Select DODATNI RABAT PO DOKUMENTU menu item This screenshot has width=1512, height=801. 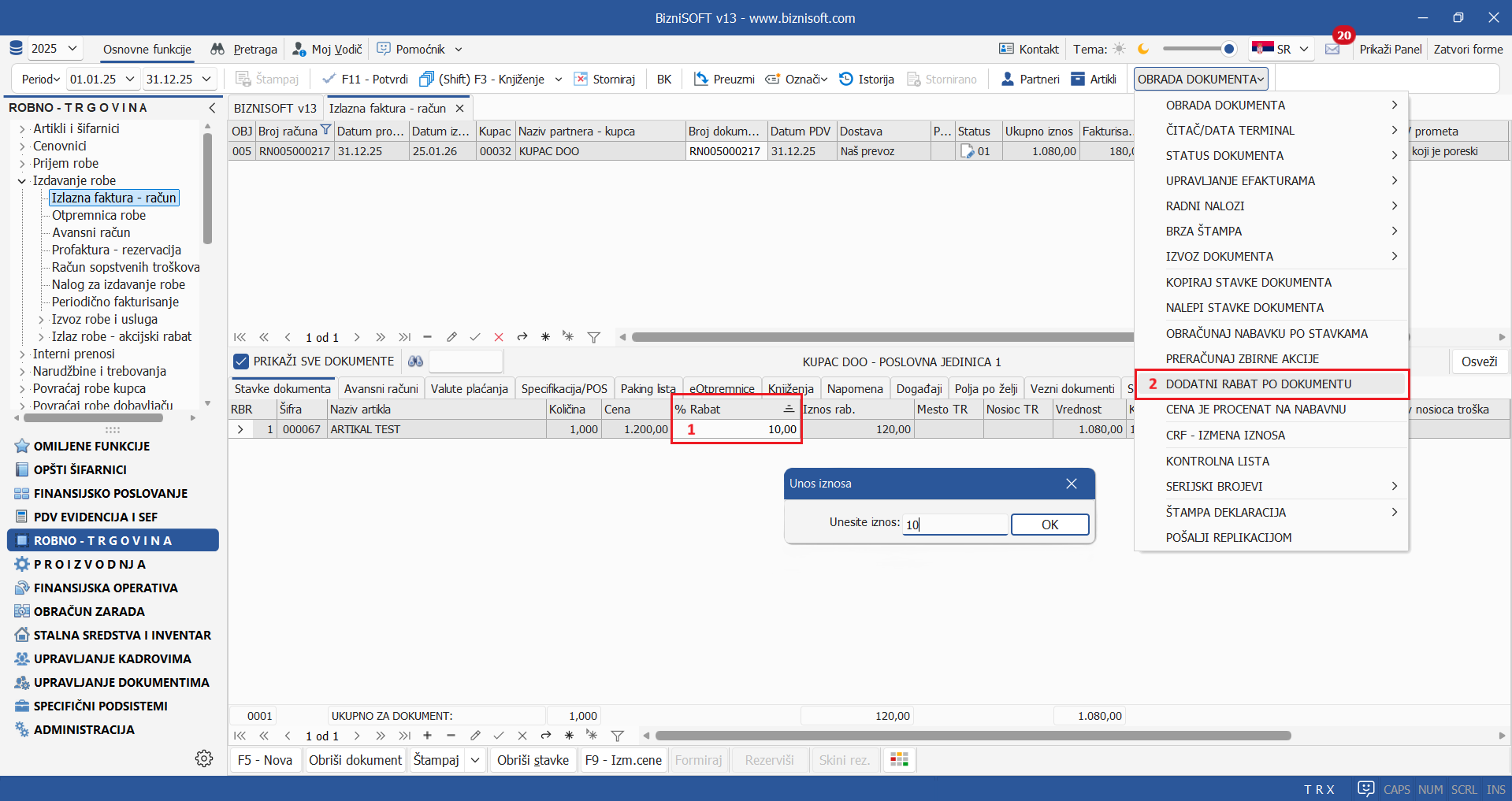tap(1258, 384)
